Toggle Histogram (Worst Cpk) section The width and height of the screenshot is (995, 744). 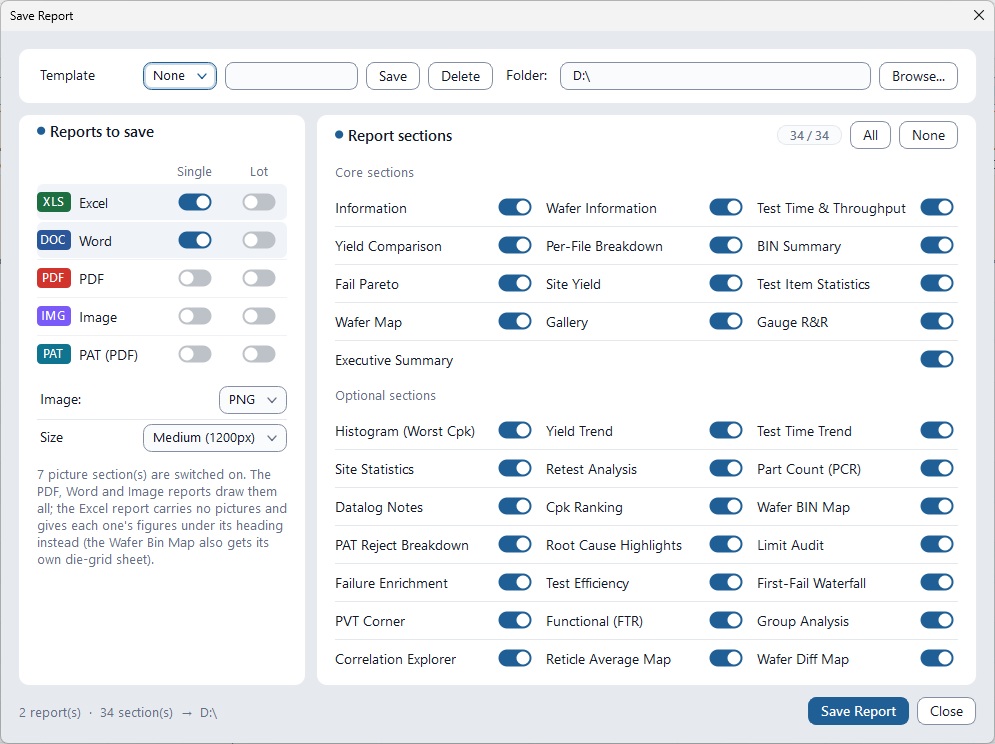tap(515, 431)
